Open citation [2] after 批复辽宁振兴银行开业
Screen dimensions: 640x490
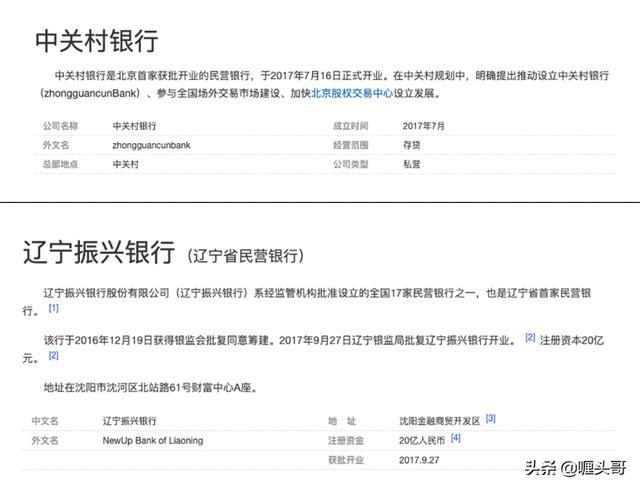[x=530, y=338]
